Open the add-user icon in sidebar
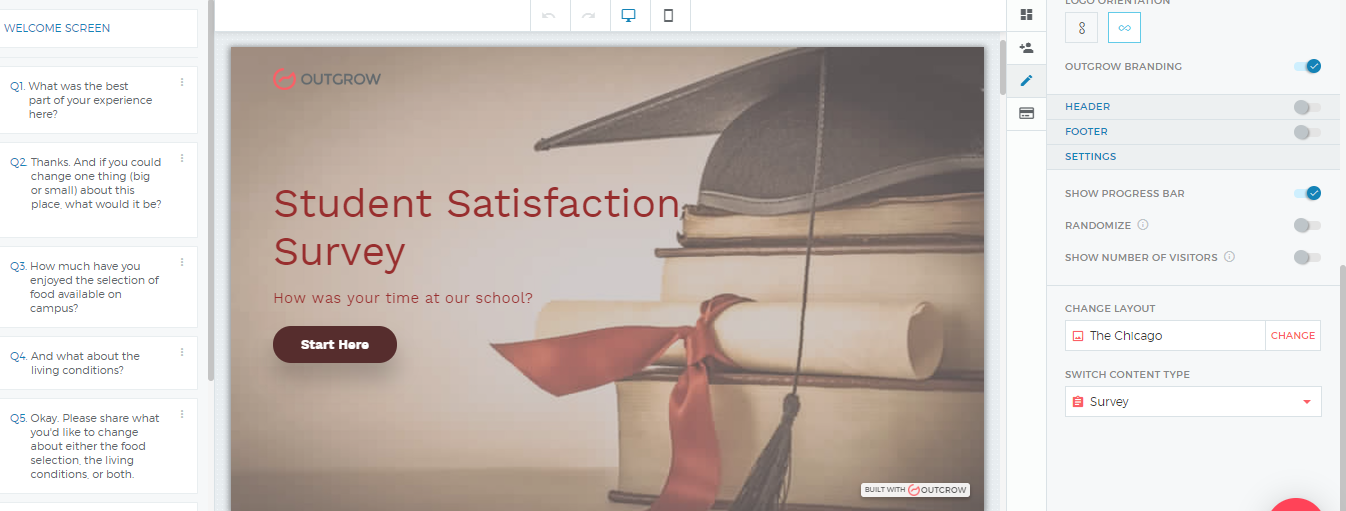This screenshot has height=511, width=1346. pos(1026,48)
